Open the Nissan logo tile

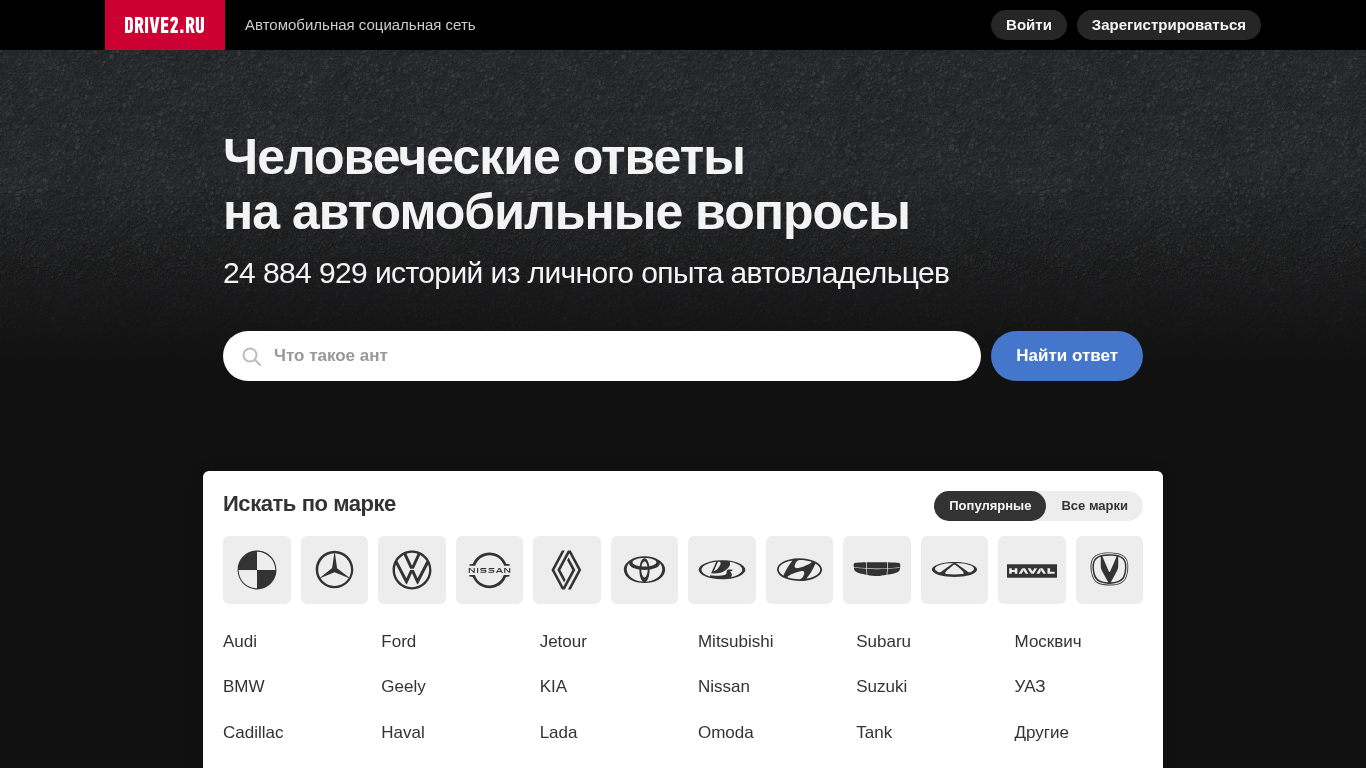489,570
